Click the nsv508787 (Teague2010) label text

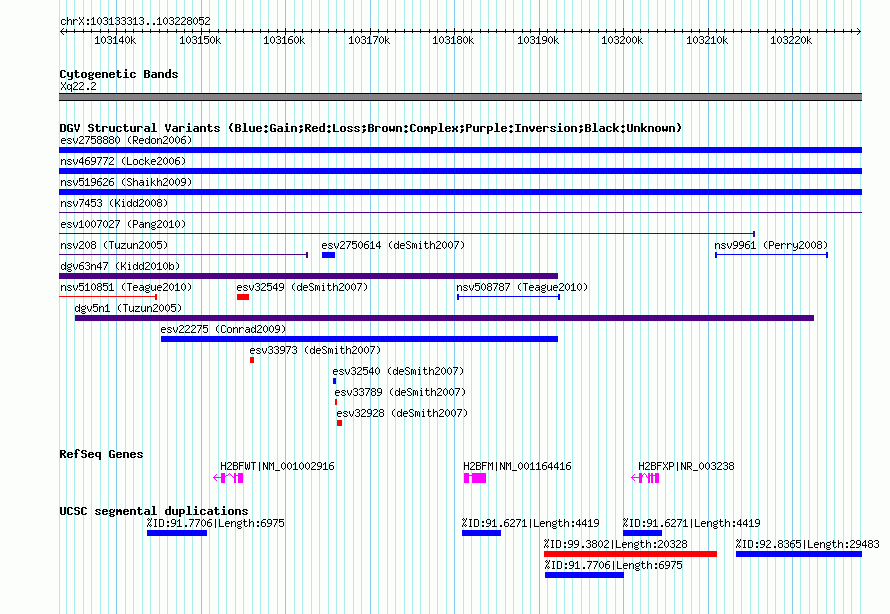point(522,287)
